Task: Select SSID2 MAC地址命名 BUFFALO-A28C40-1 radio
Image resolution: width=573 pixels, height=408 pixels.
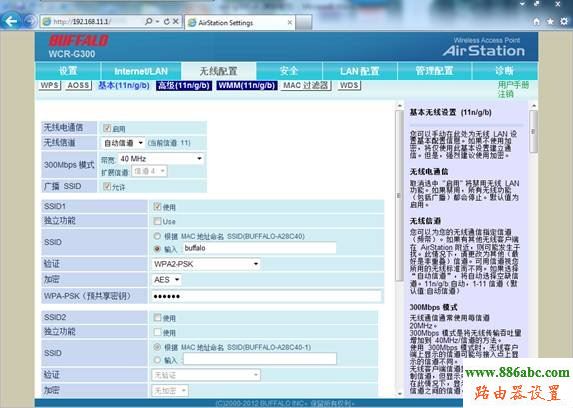Action: pyautogui.click(x=157, y=347)
